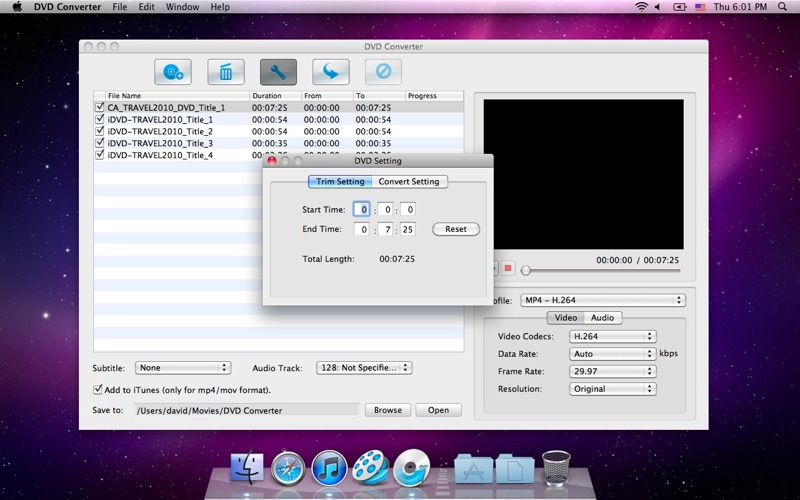800x500 pixels.
Task: Click the Browse button
Action: (x=388, y=410)
